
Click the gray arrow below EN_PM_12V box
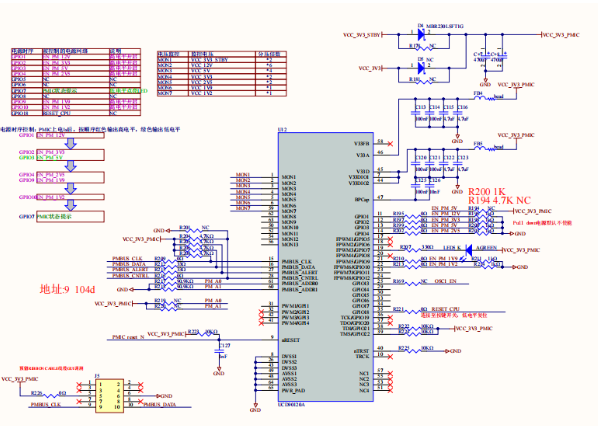[71, 144]
